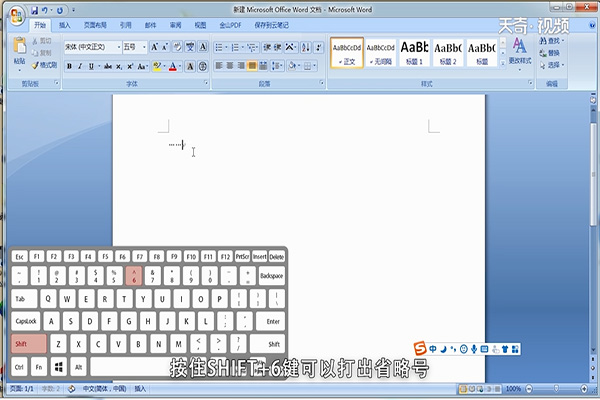Open the 邮件 ribbon tab
The width and height of the screenshot is (600, 400).
(x=150, y=25)
